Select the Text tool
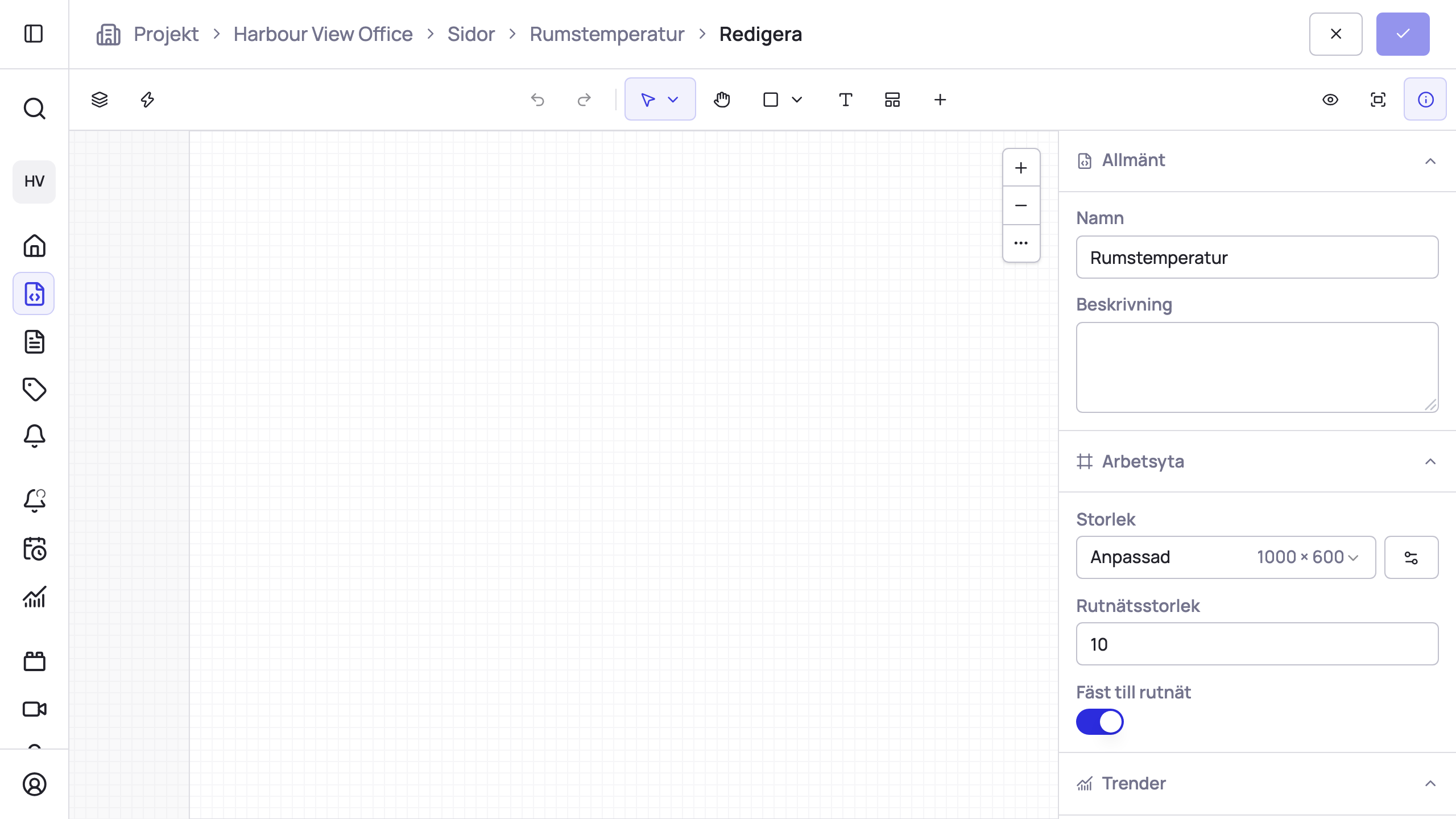This screenshot has height=819, width=1456. (x=845, y=100)
